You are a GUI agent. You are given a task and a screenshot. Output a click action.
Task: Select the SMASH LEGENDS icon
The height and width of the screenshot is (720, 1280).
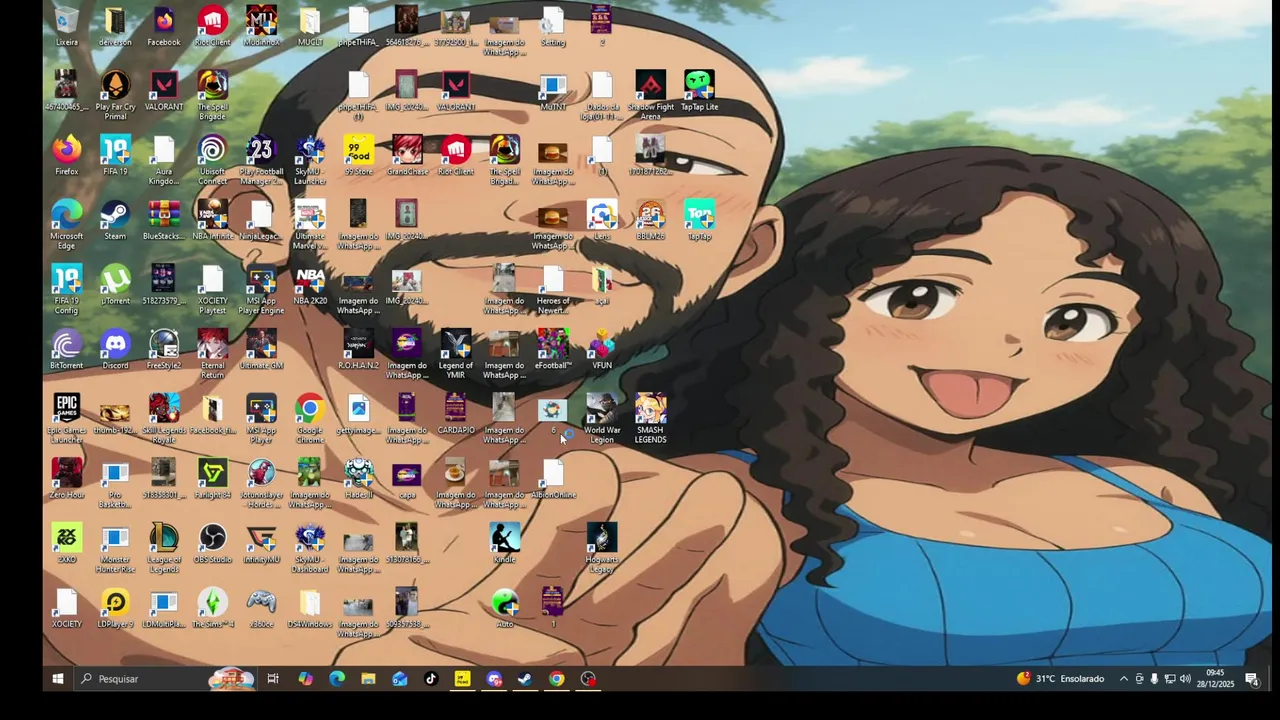click(650, 420)
